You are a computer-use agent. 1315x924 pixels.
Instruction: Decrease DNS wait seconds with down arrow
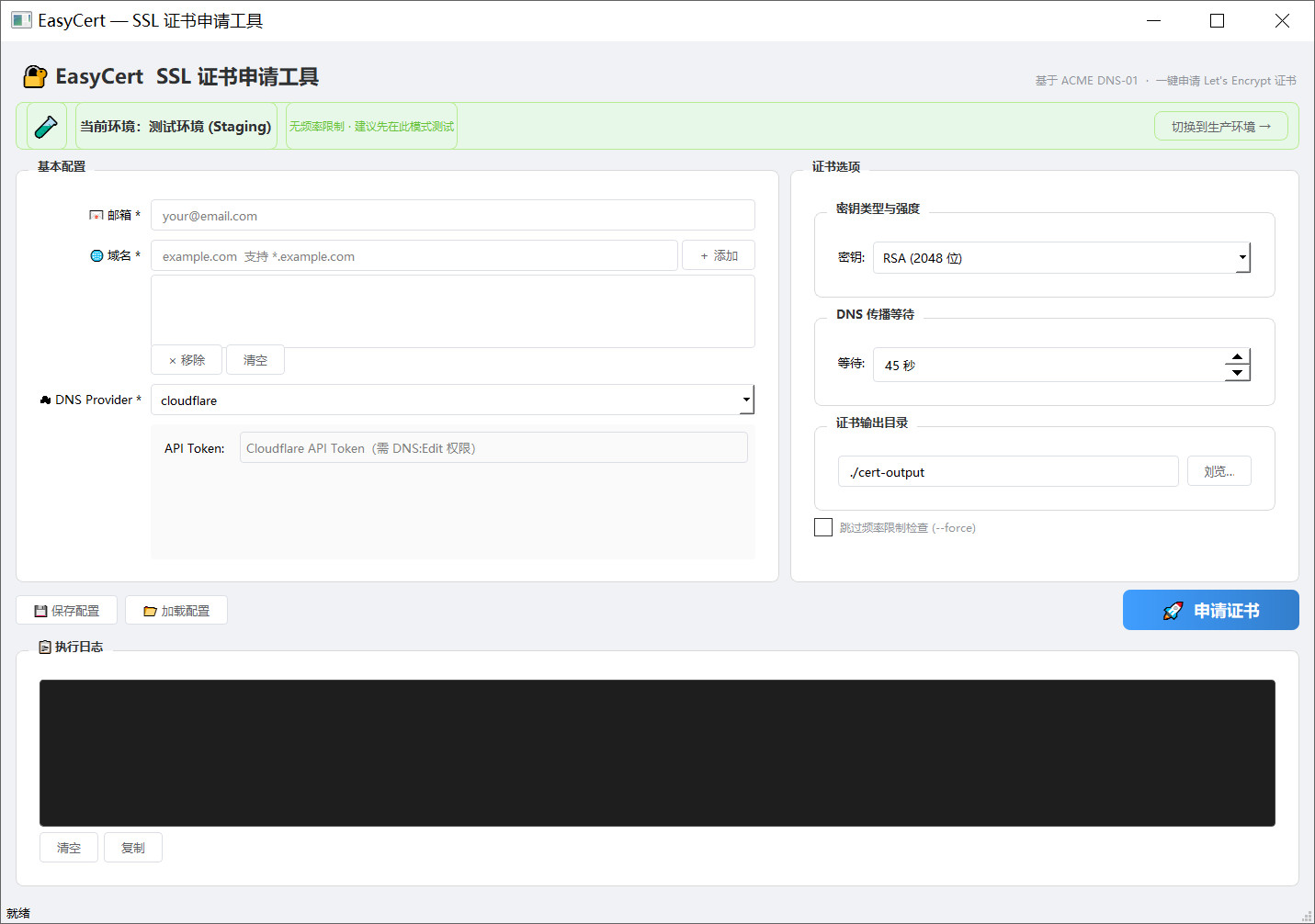click(1238, 373)
